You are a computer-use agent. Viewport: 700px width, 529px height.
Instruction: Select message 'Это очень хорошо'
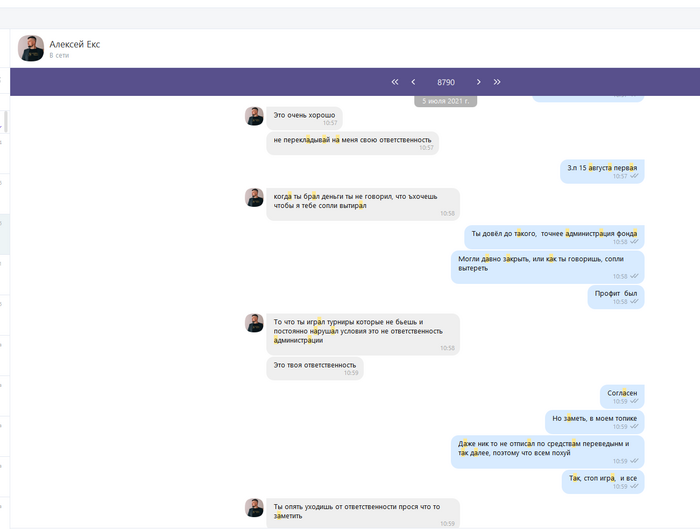(x=304, y=118)
